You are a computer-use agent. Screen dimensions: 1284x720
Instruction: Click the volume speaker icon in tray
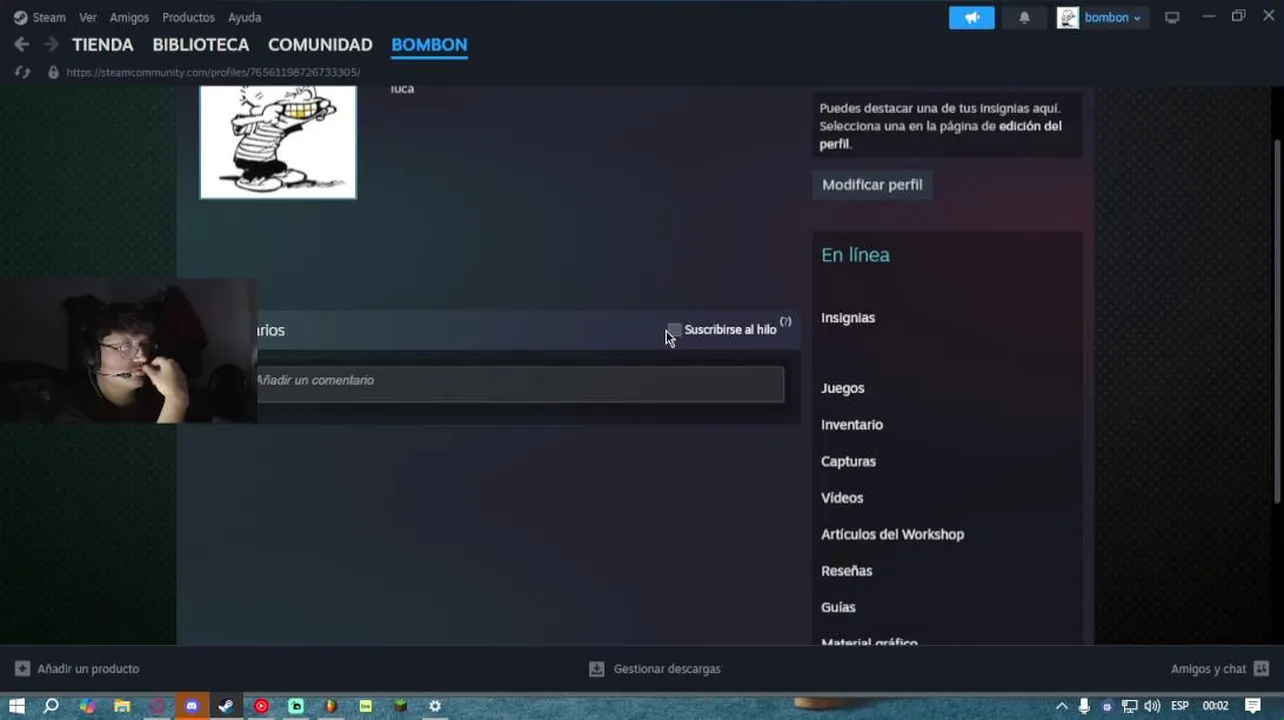1152,706
